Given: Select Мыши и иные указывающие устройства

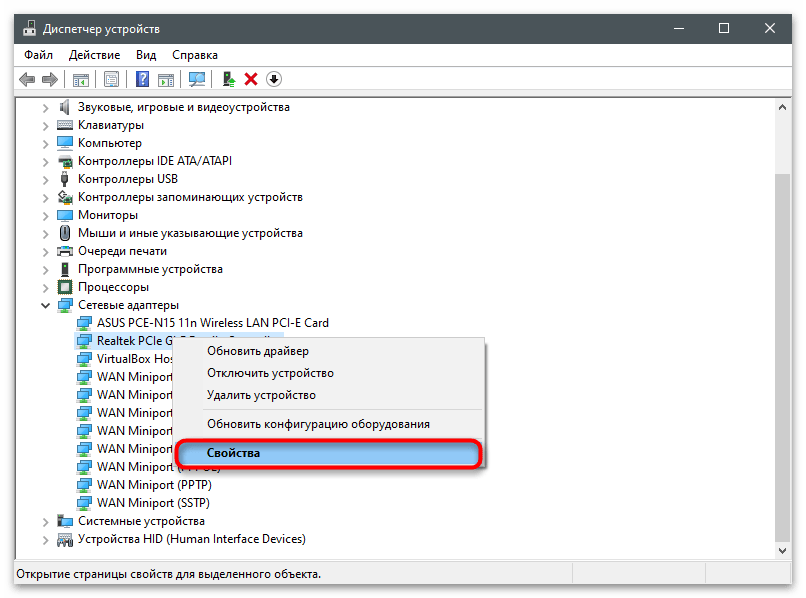Looking at the screenshot, I should tap(190, 233).
